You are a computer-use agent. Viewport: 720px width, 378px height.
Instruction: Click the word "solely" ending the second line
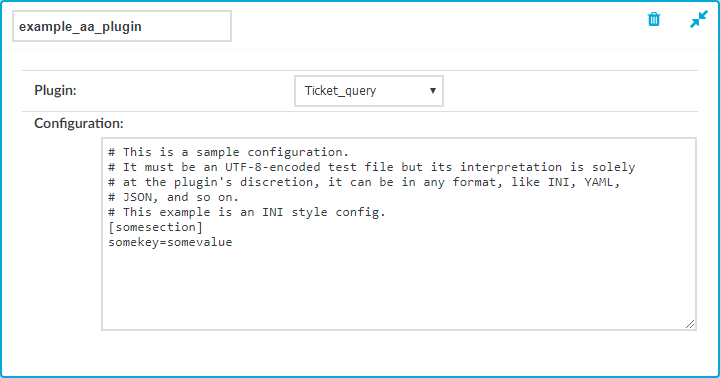[x=613, y=167]
